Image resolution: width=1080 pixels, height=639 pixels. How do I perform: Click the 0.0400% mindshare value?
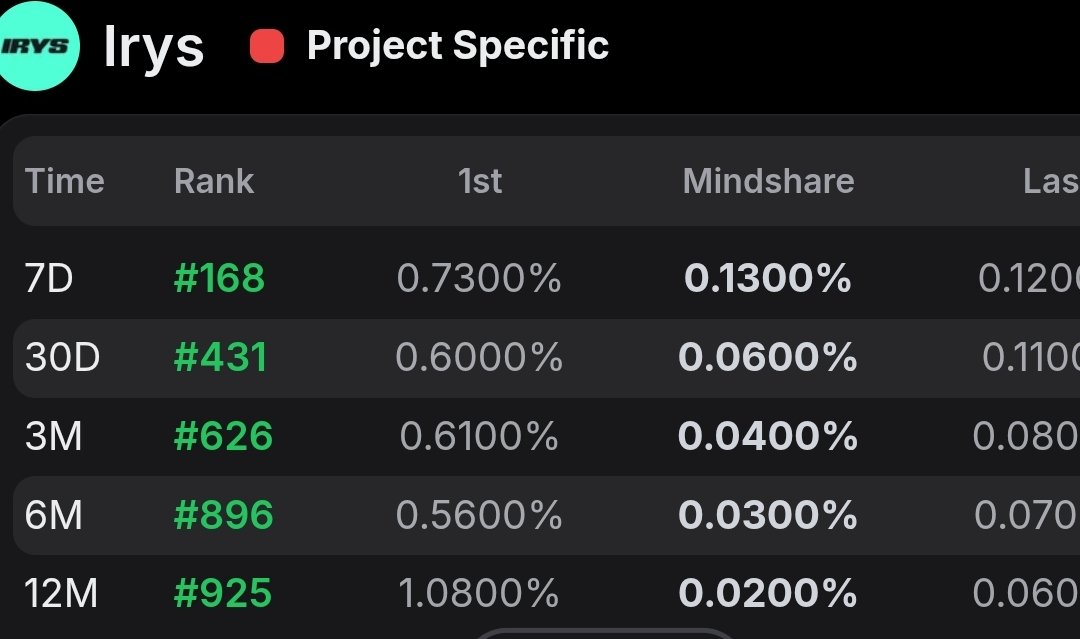click(768, 437)
